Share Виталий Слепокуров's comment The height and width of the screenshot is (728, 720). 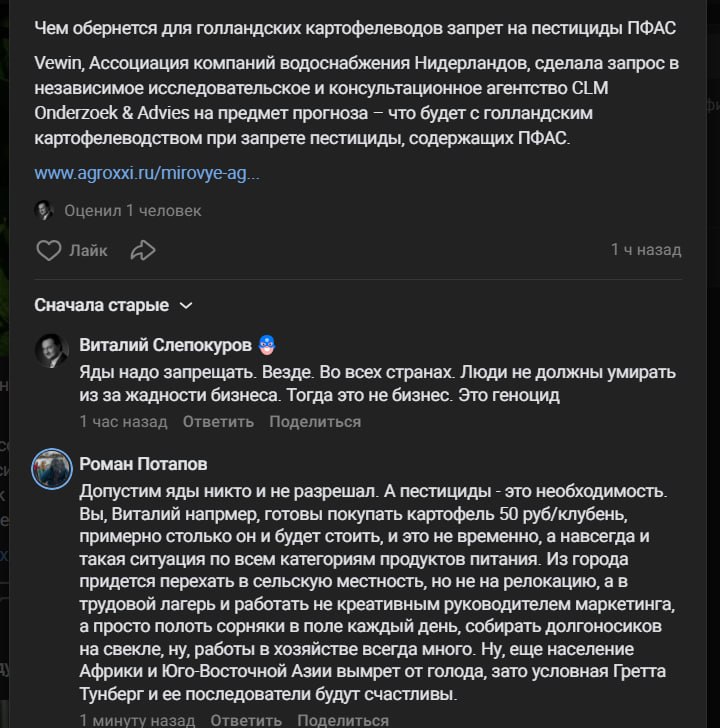coord(315,422)
